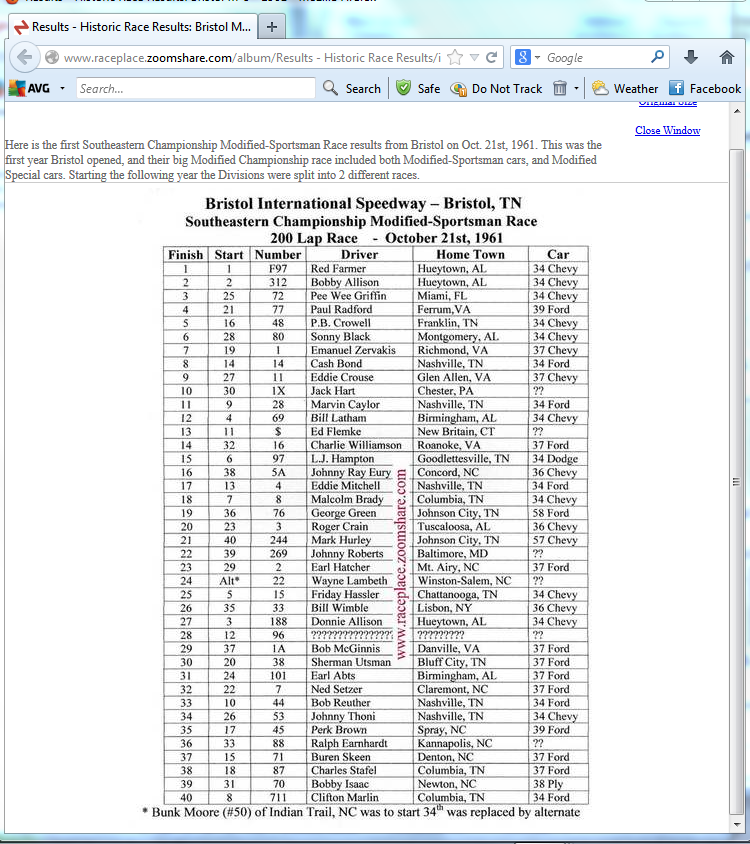Click the AVG trash can icon

click(560, 88)
